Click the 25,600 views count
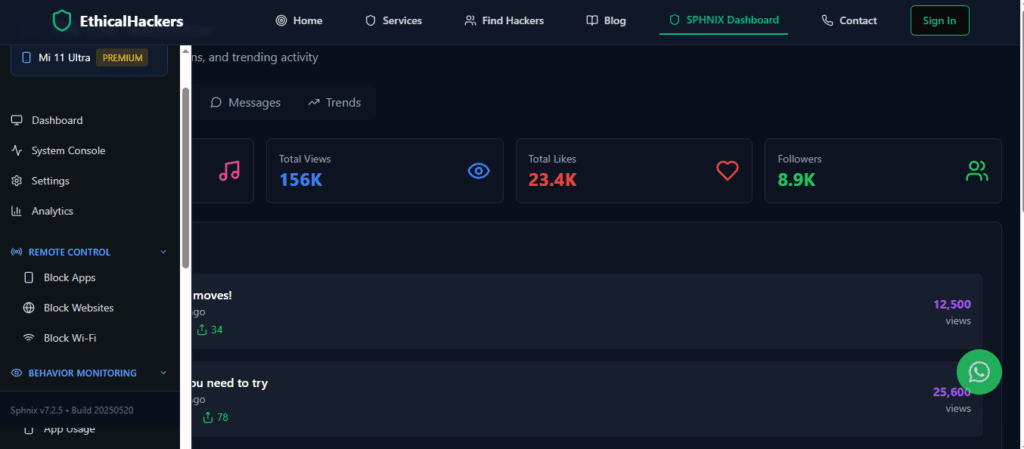The width and height of the screenshot is (1024, 449). [x=952, y=392]
